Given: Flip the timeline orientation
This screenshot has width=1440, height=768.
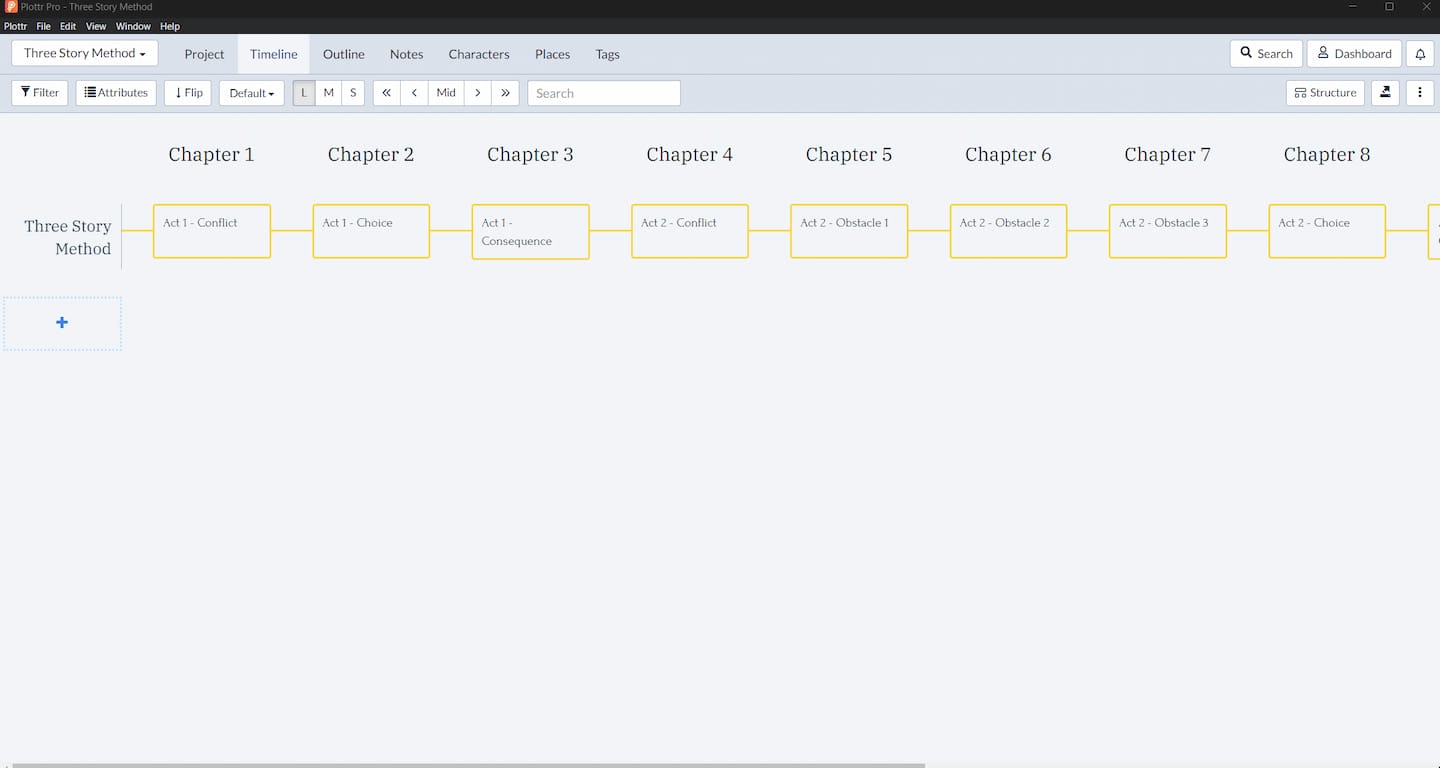Looking at the screenshot, I should coord(187,92).
